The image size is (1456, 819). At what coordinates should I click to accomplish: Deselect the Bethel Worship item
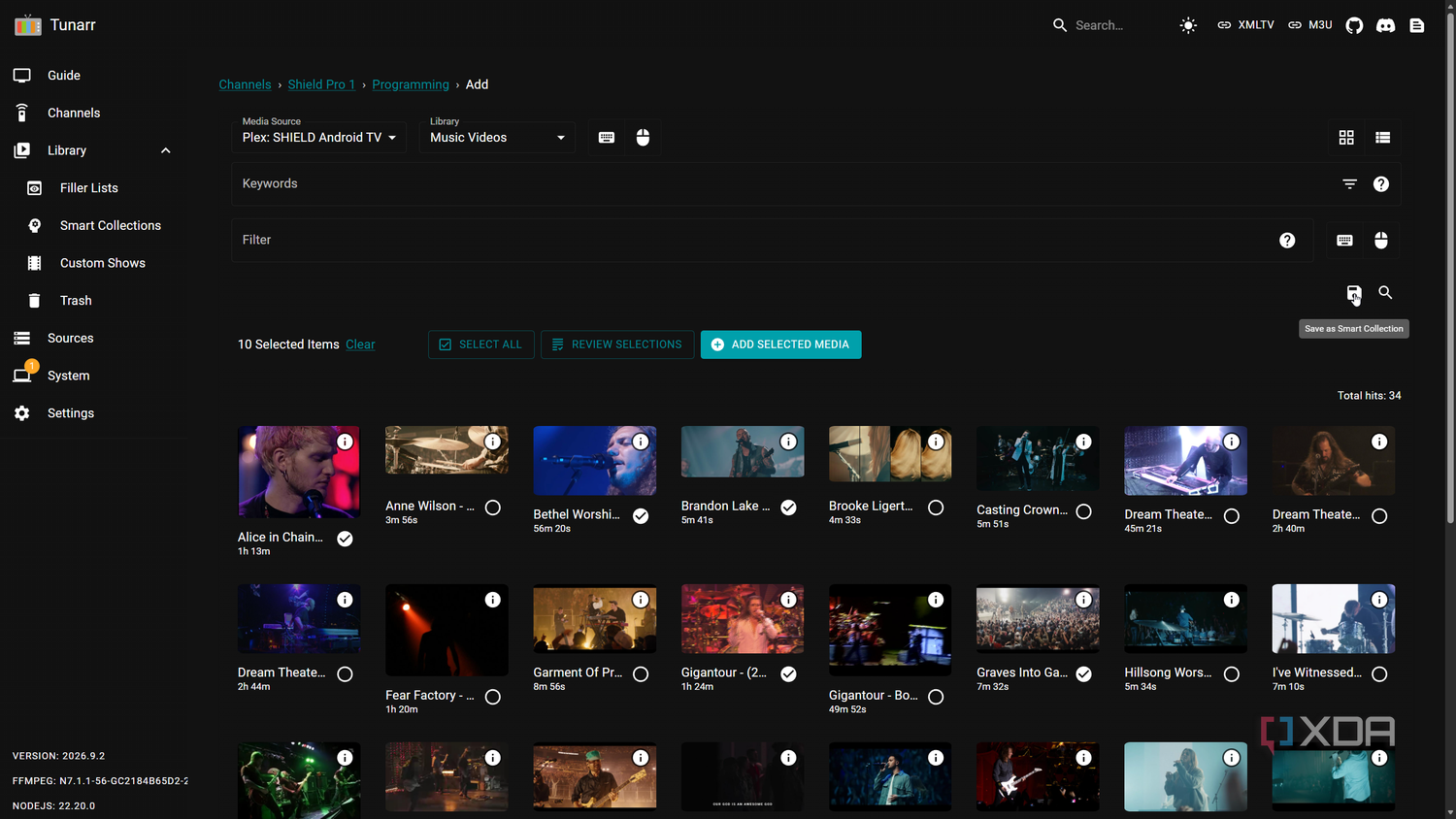641,516
